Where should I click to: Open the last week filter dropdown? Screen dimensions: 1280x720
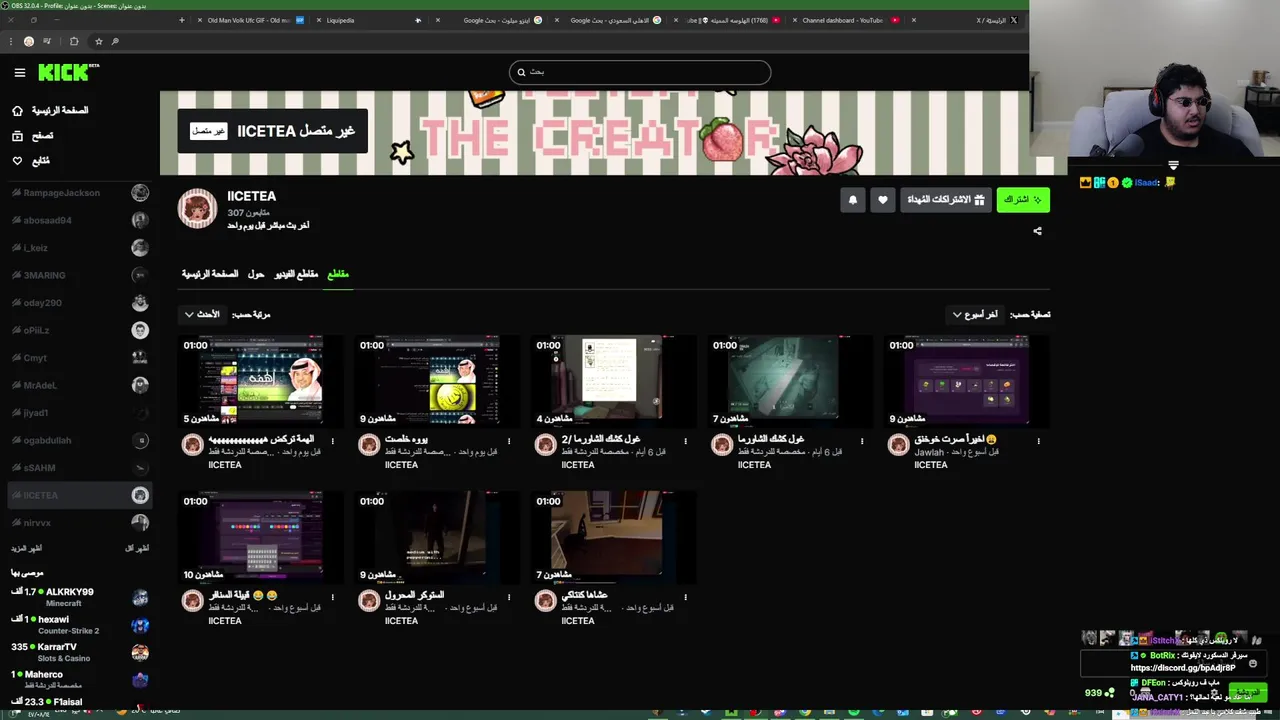pos(975,314)
